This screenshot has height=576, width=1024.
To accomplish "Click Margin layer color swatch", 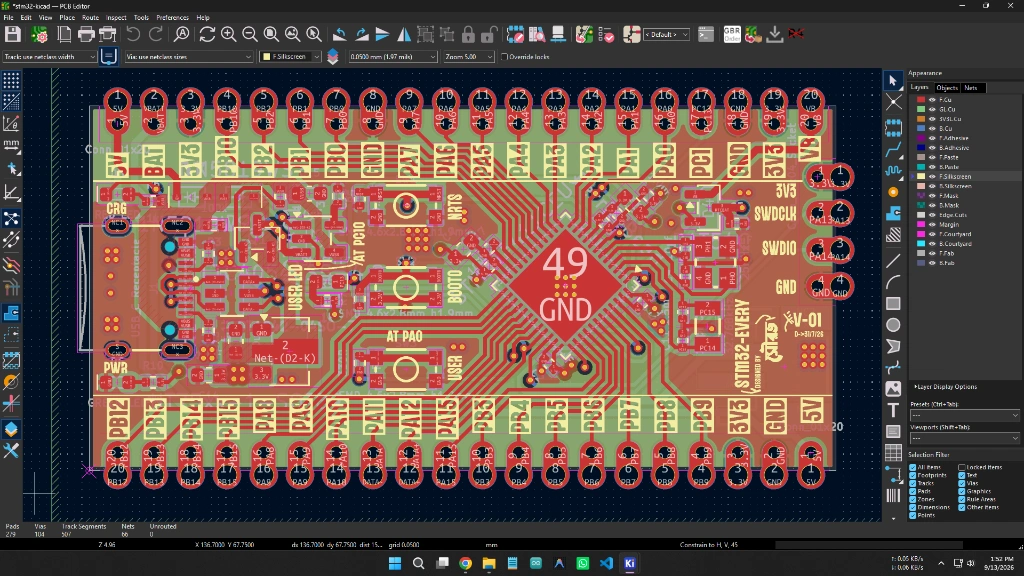I will (921, 224).
